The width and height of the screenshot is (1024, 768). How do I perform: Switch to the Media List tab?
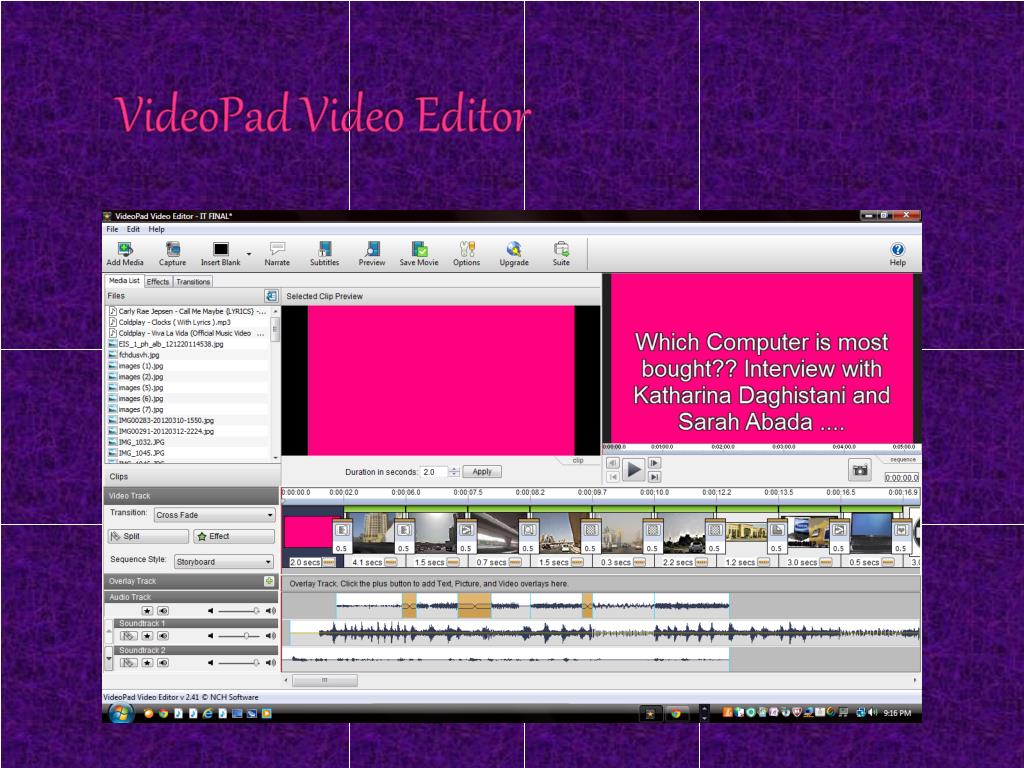pyautogui.click(x=124, y=281)
